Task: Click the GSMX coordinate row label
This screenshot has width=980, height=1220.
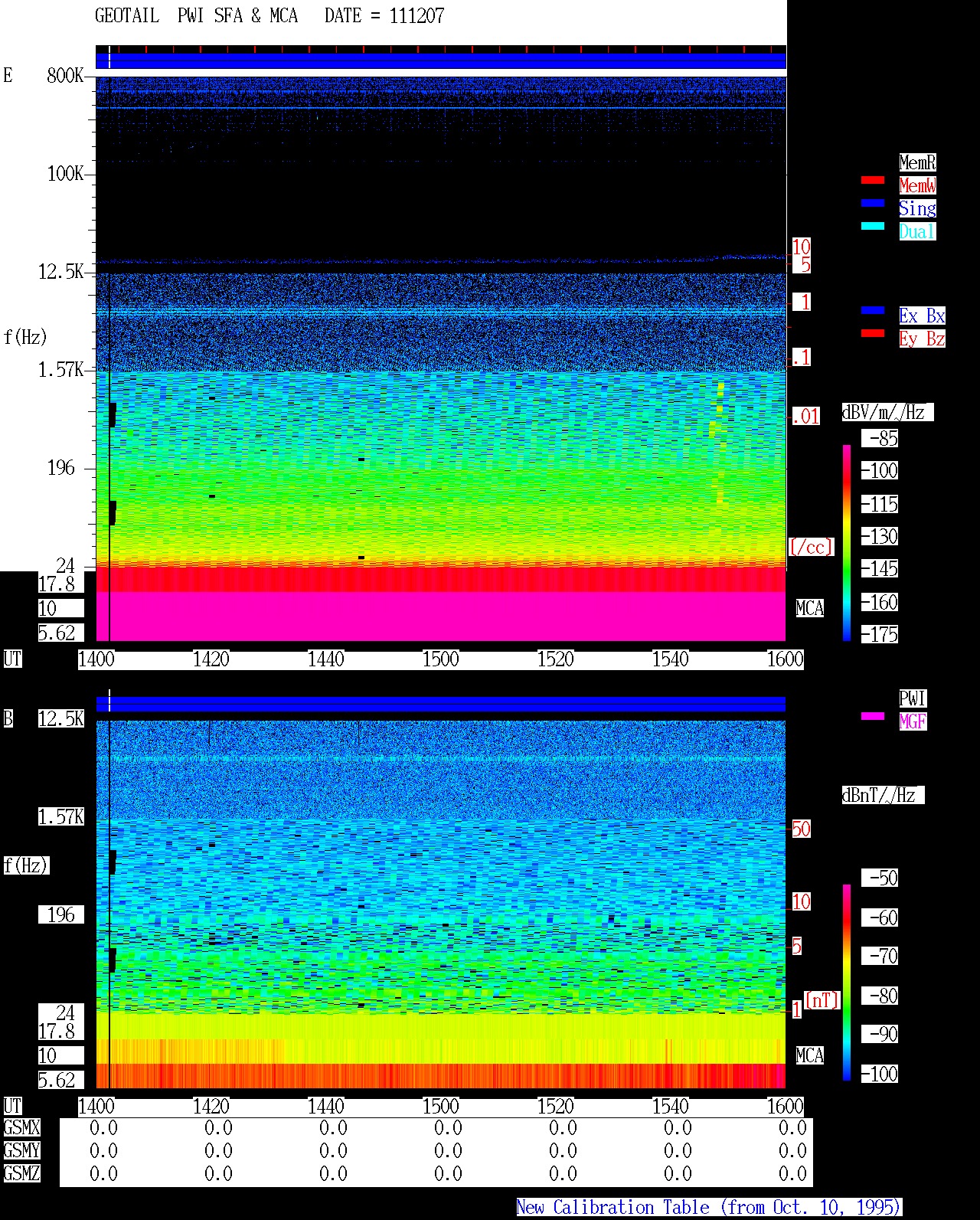Action: click(22, 1128)
